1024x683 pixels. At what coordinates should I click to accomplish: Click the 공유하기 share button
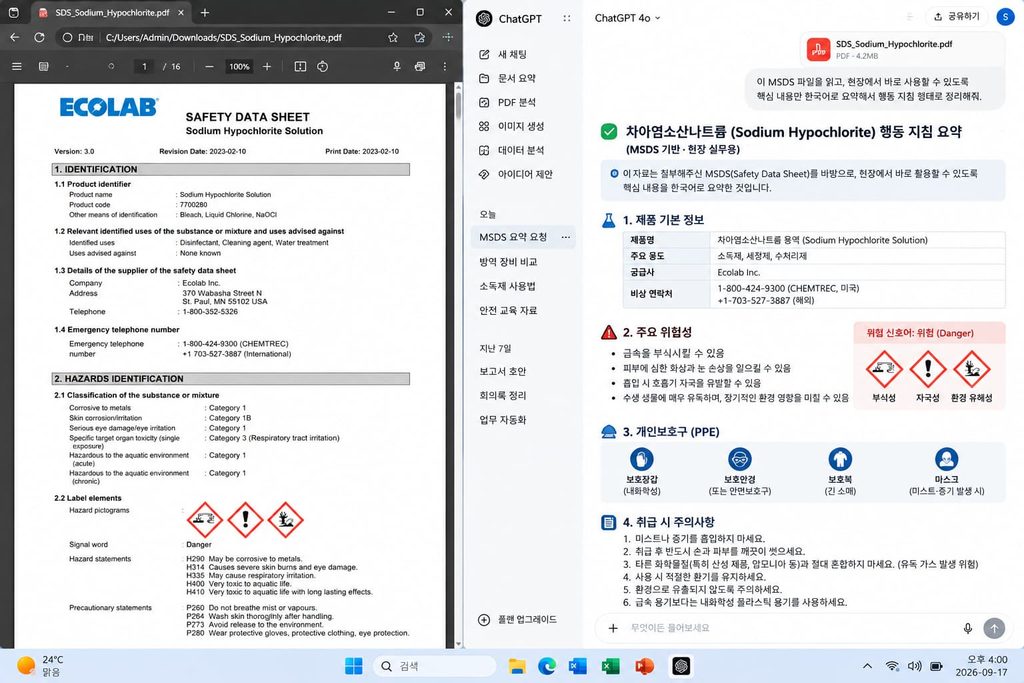pyautogui.click(x=957, y=17)
